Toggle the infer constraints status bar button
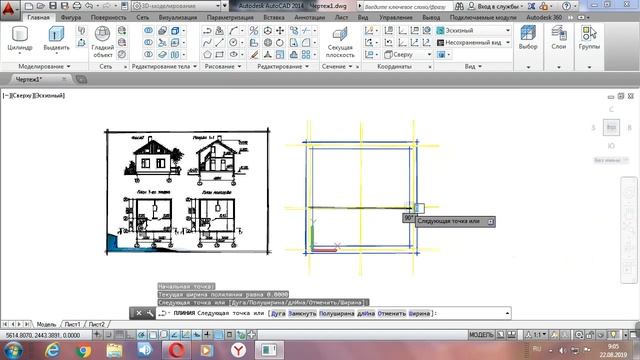 (x=97, y=335)
